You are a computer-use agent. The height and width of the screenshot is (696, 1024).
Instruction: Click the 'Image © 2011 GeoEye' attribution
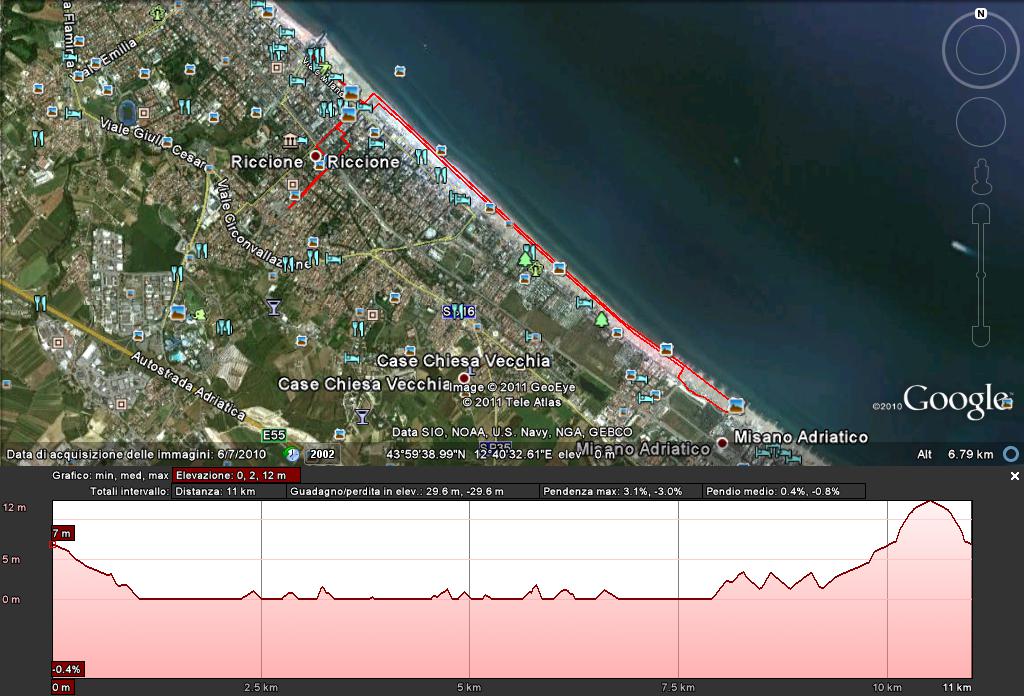513,387
